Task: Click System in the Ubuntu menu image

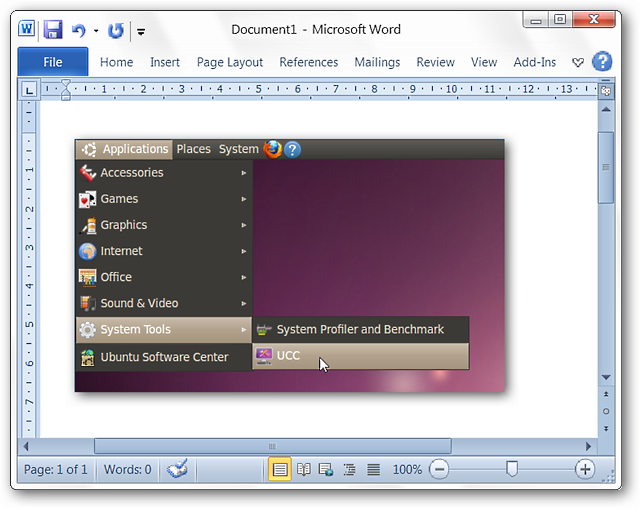Action: pos(239,149)
